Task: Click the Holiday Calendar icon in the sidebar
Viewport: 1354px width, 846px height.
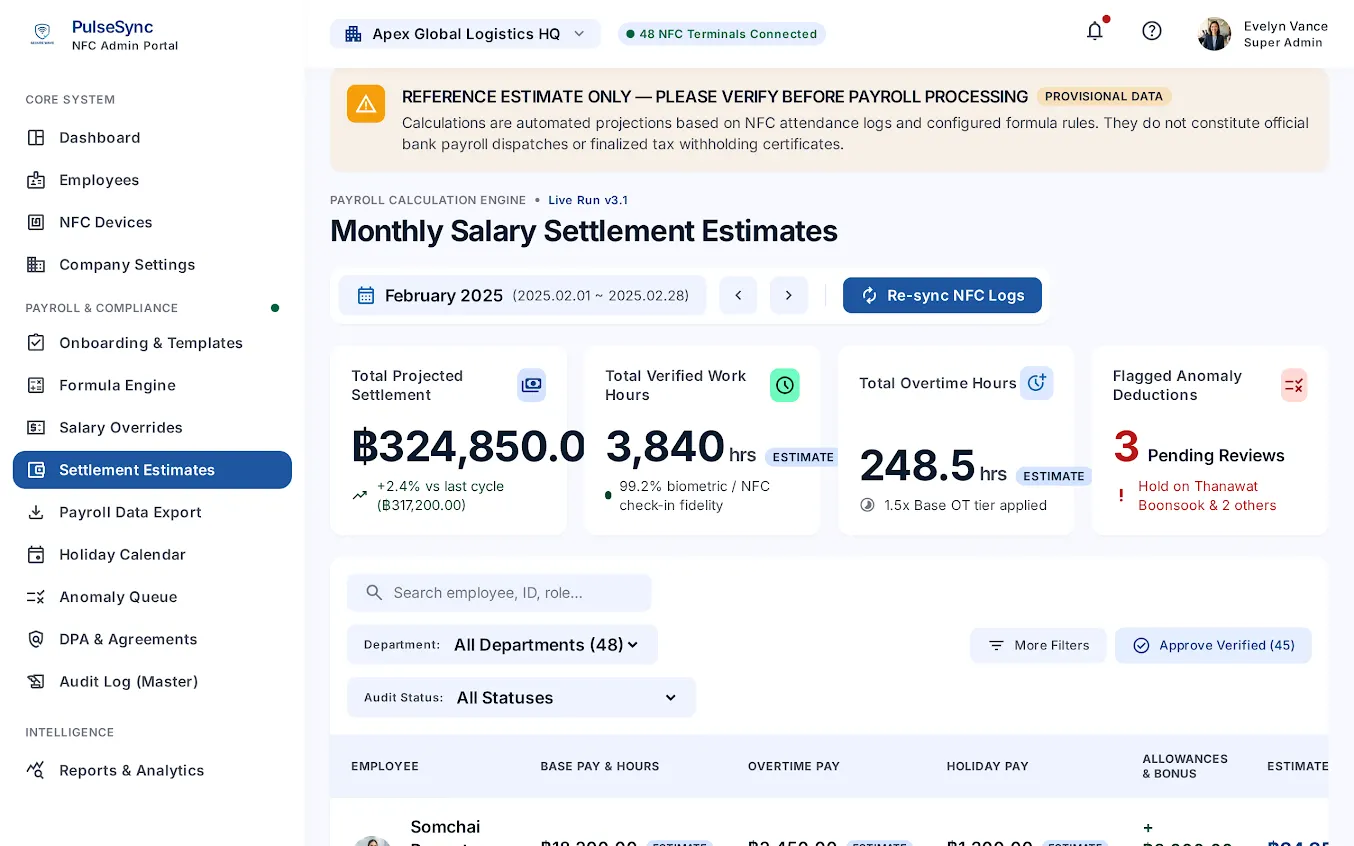Action: point(36,555)
